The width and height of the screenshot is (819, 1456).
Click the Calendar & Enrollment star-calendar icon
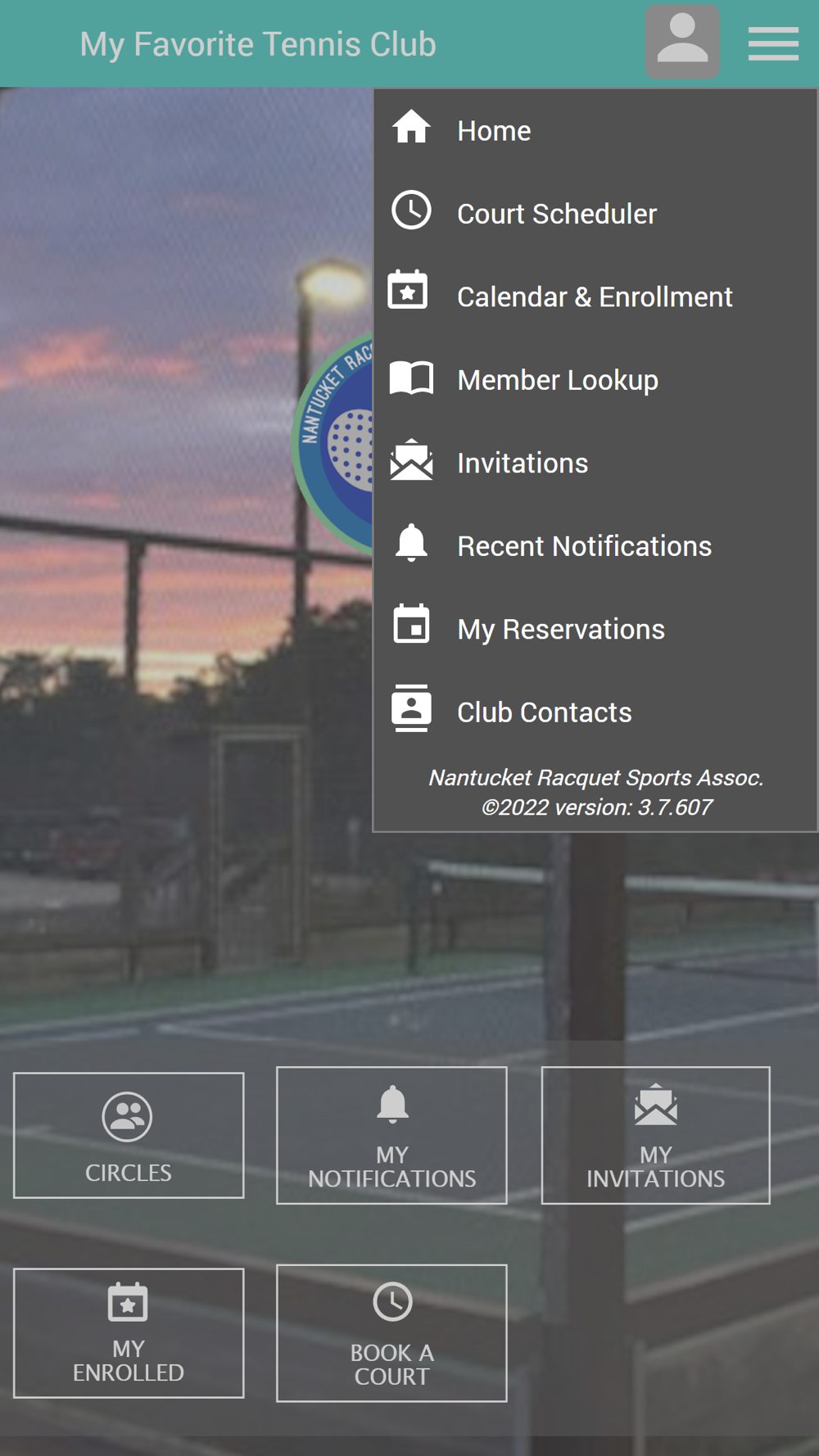(x=408, y=290)
